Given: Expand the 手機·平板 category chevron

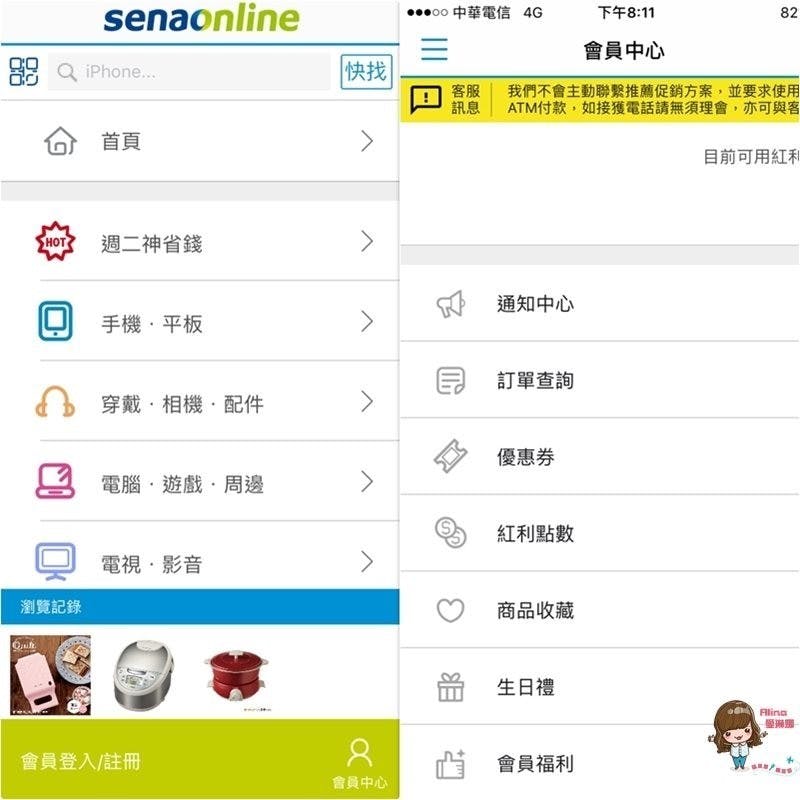Looking at the screenshot, I should point(367,321).
